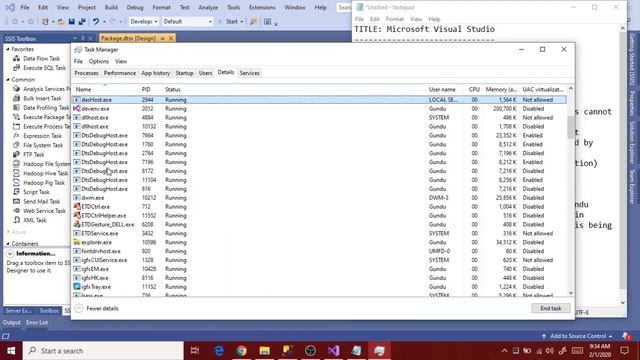
Task: Switch to the Performance tab in Task Manager
Action: pos(120,73)
